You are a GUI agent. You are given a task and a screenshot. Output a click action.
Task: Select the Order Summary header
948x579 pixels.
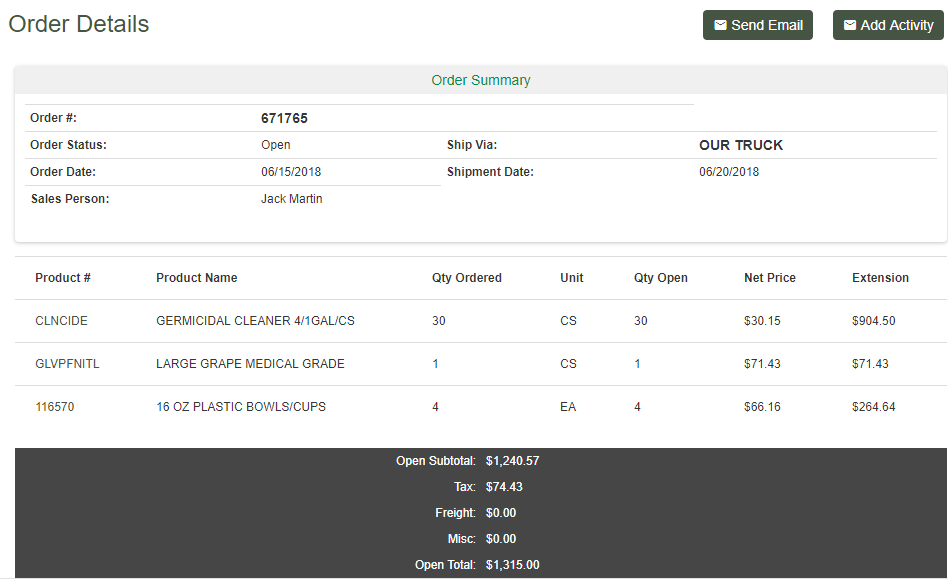click(480, 80)
